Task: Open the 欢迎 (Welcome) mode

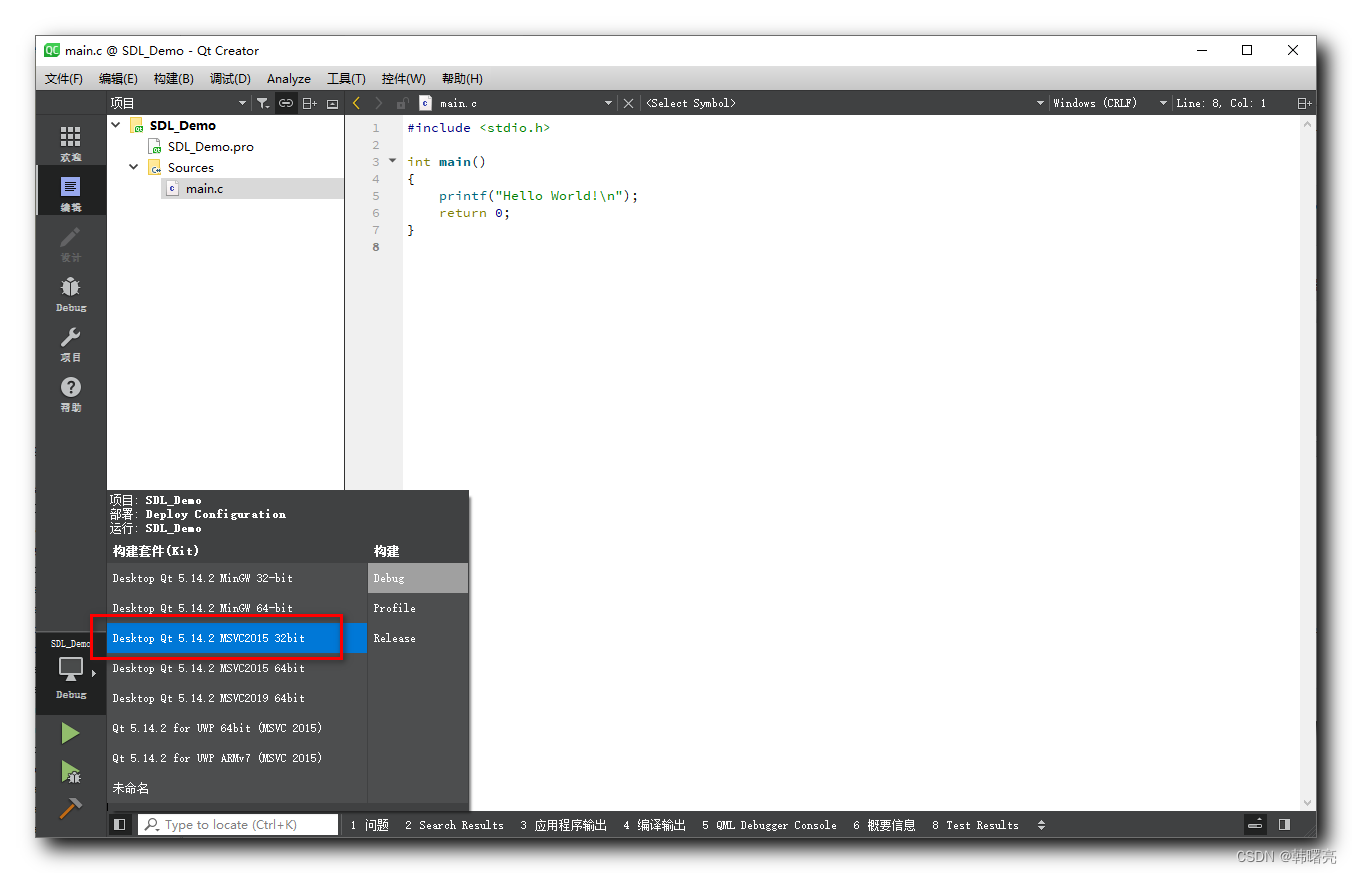Action: 70,141
